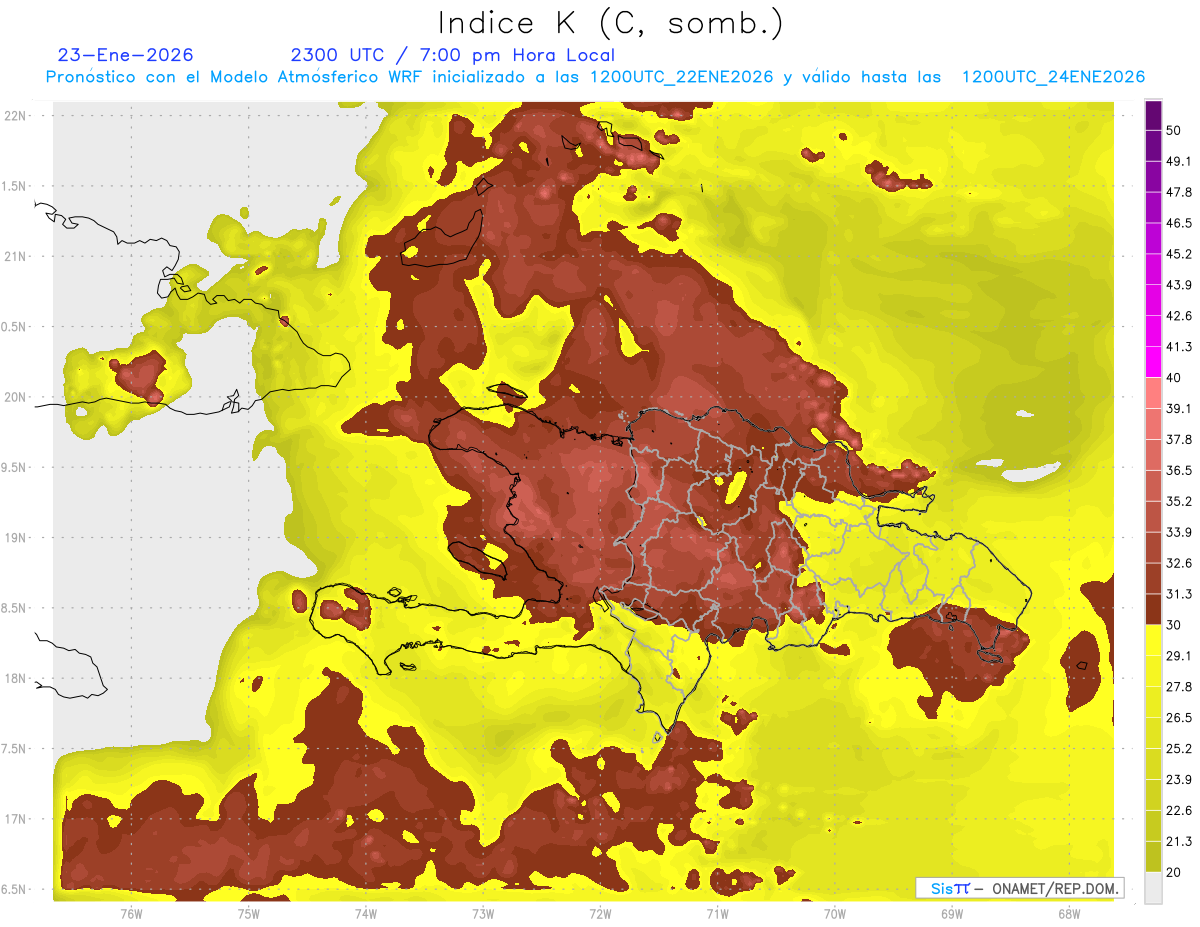The image size is (1200, 927).
Task: Click the colorbar label "49.1"
Action: click(1179, 161)
